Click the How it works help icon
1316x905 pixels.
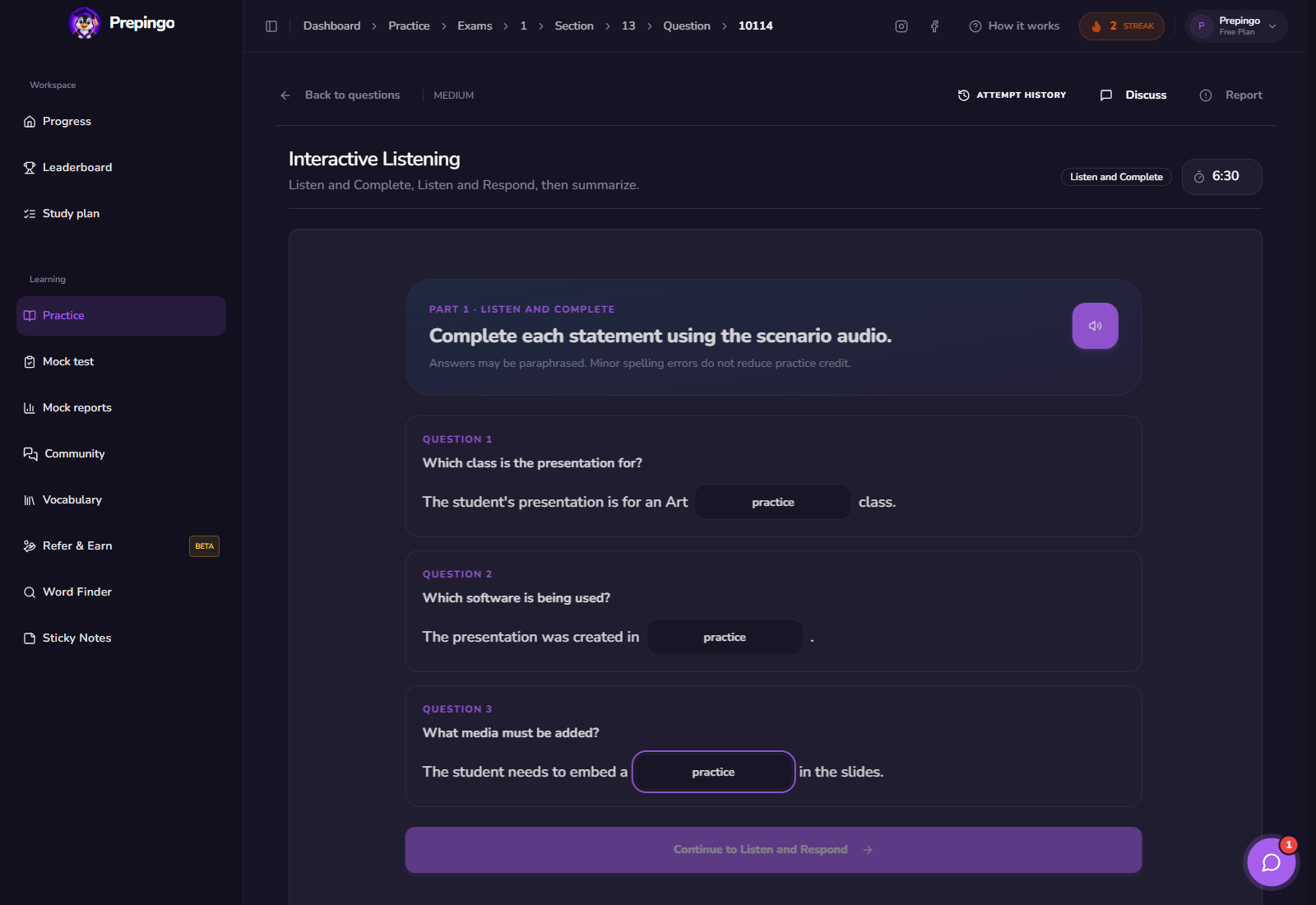(975, 26)
